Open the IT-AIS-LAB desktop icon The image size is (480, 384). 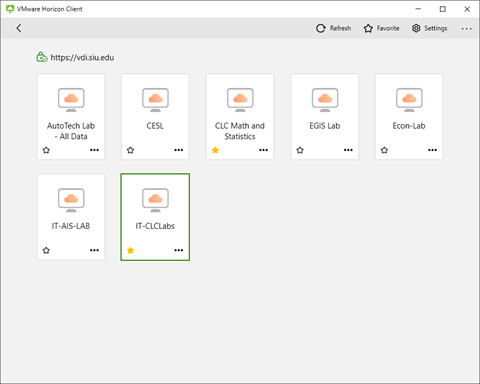click(x=71, y=200)
